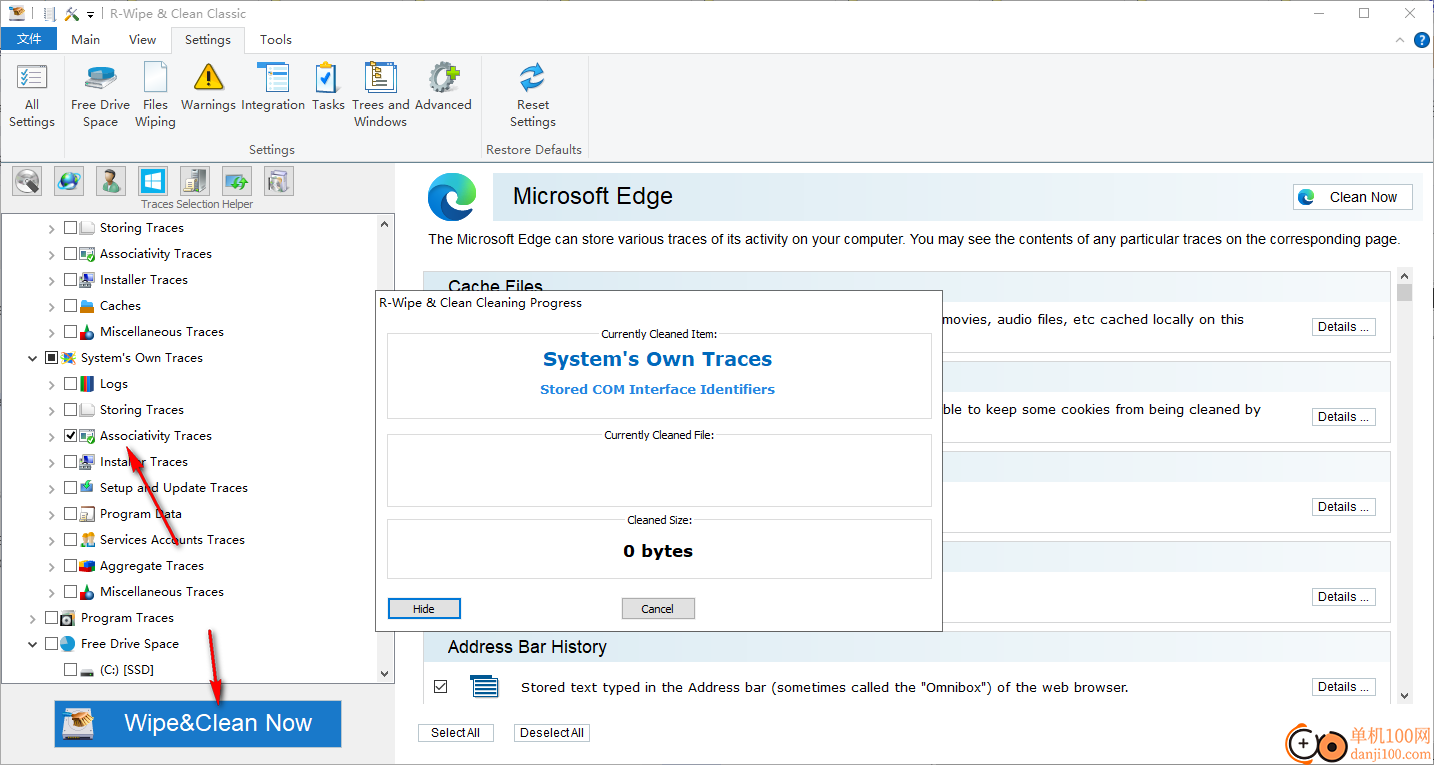
Task: Open Trees and Windows settings
Action: pyautogui.click(x=380, y=96)
